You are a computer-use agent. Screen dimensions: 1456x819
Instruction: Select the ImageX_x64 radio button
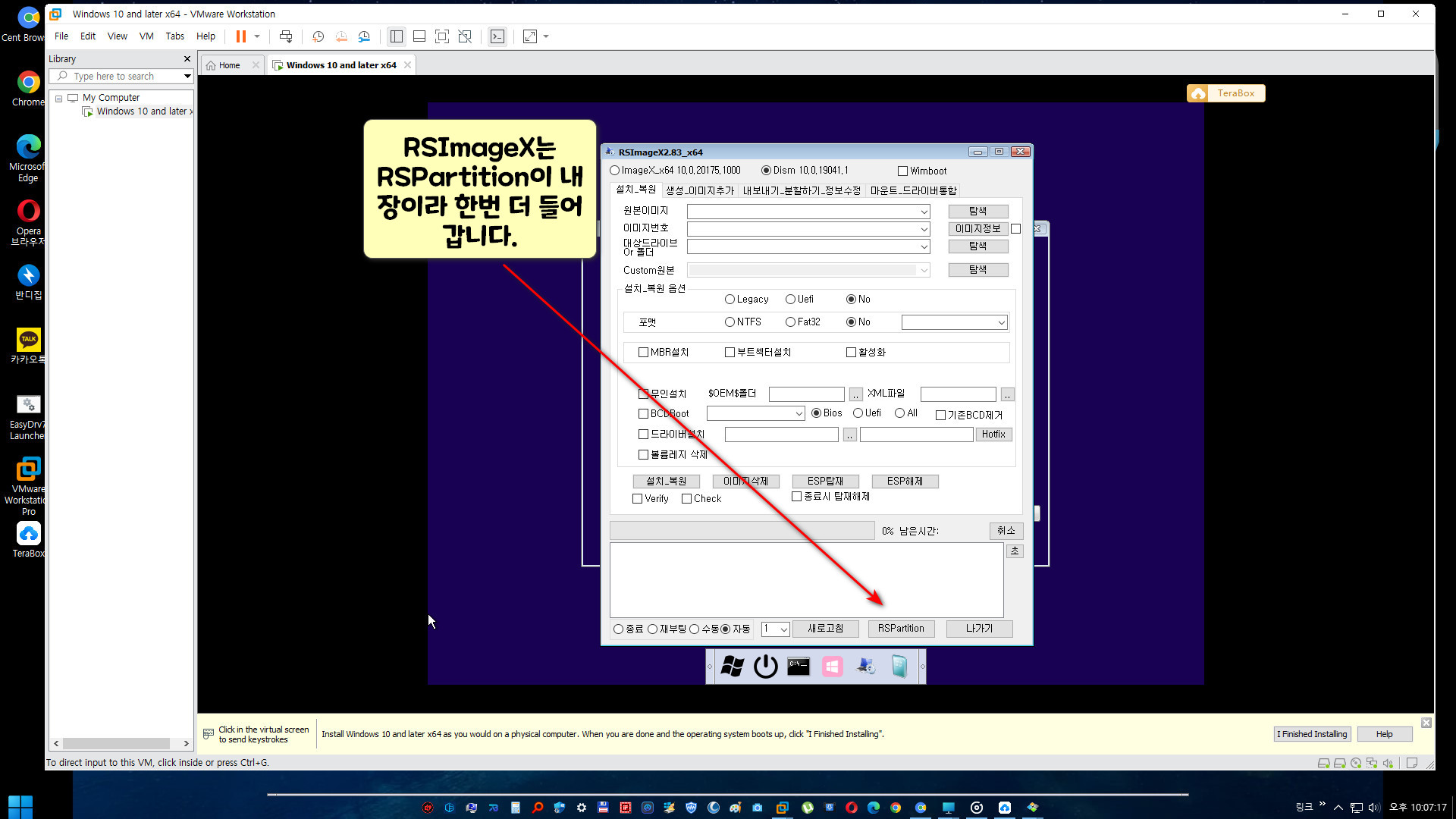[614, 171]
